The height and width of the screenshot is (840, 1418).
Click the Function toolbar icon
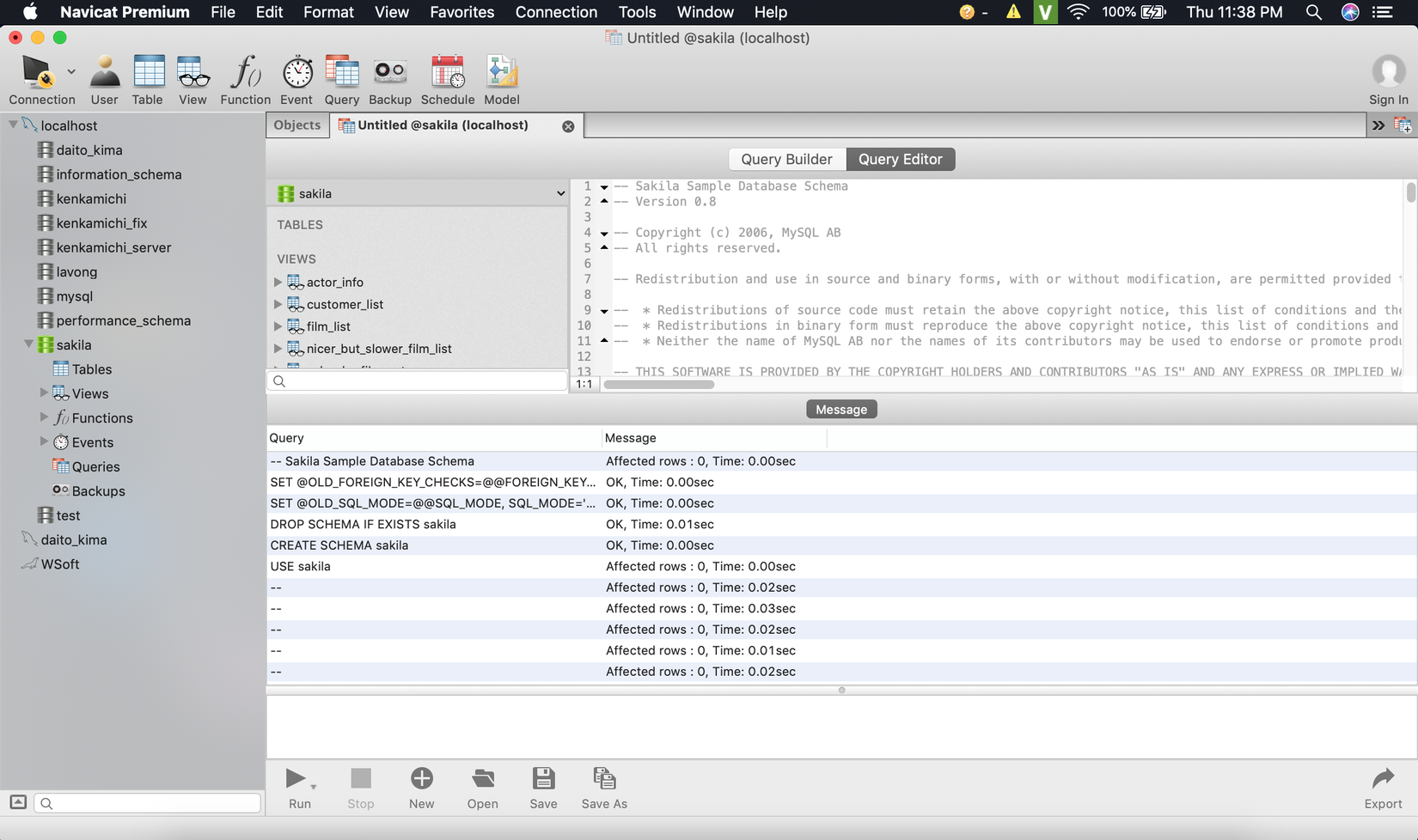245,81
